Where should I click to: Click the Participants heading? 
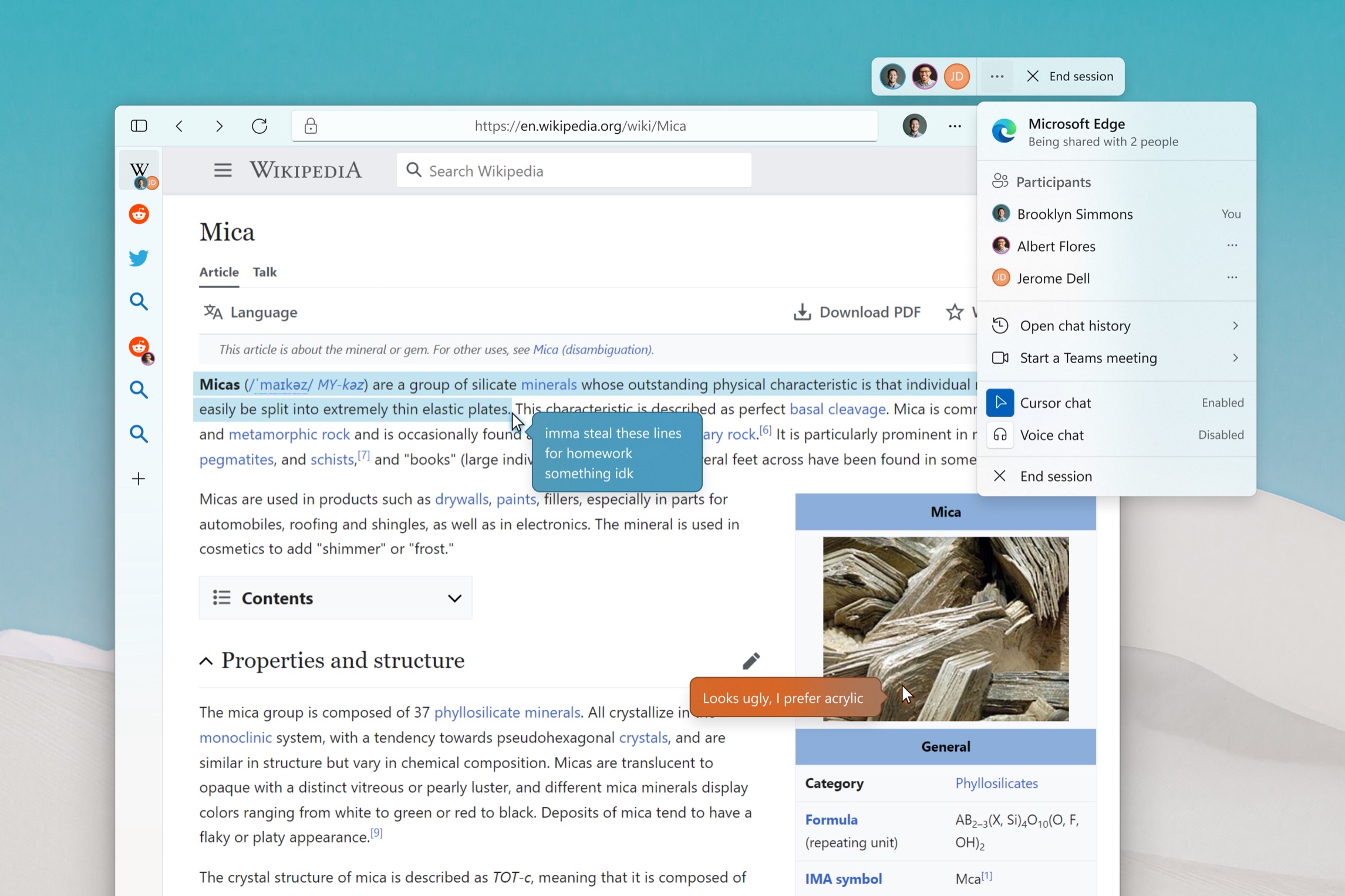(x=1053, y=182)
